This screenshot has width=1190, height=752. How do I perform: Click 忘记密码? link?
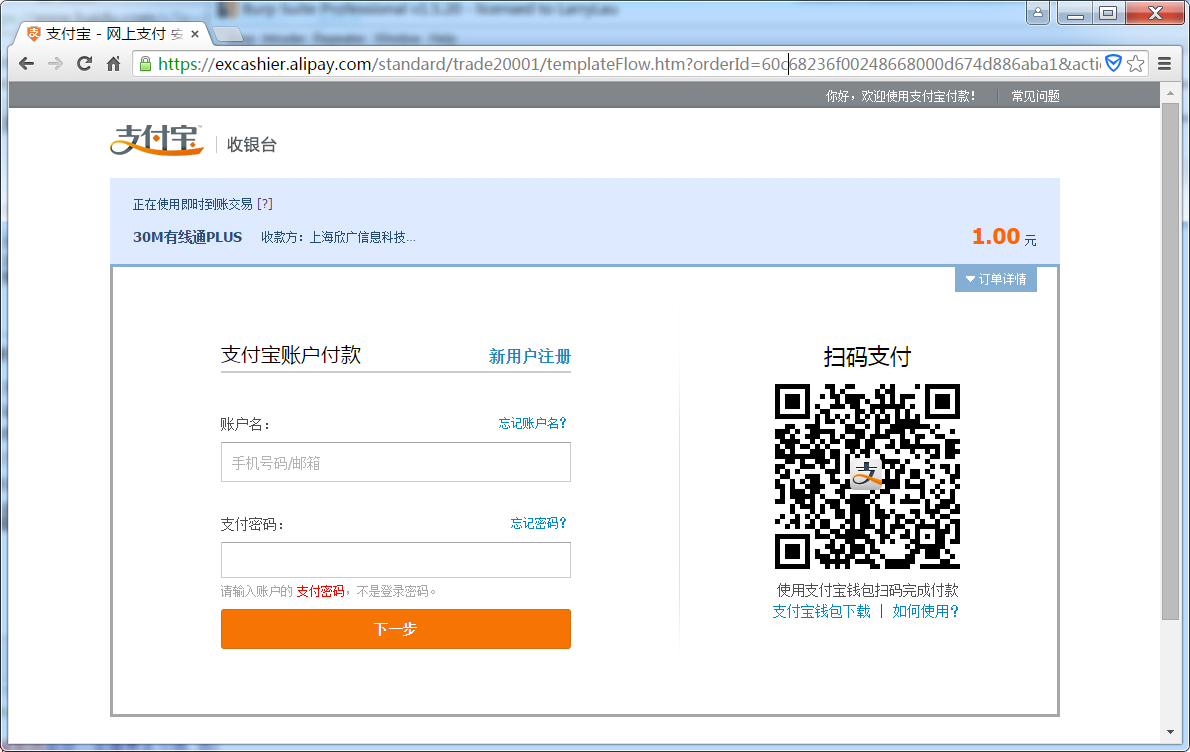pos(538,523)
